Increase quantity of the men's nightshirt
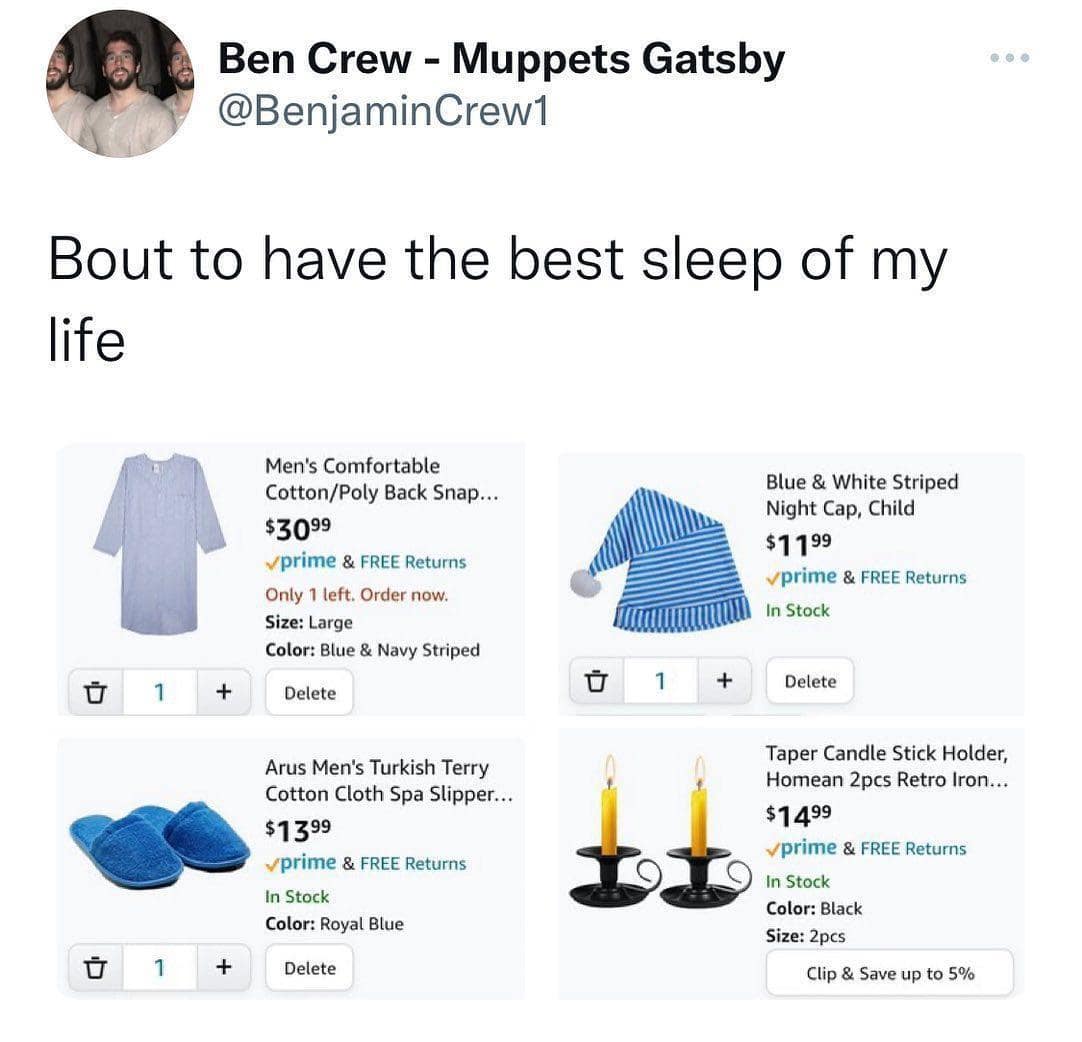This screenshot has width=1082, height=1042. click(224, 692)
